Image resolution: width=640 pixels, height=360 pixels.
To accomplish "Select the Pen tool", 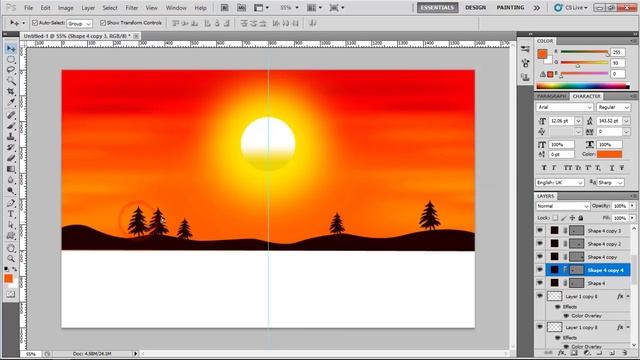I will (11, 203).
